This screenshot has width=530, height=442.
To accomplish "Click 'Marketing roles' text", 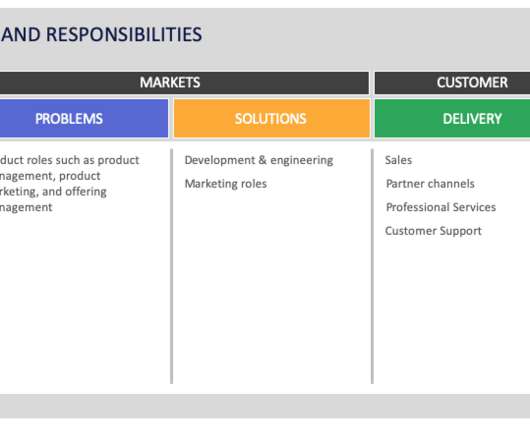I will click(226, 184).
